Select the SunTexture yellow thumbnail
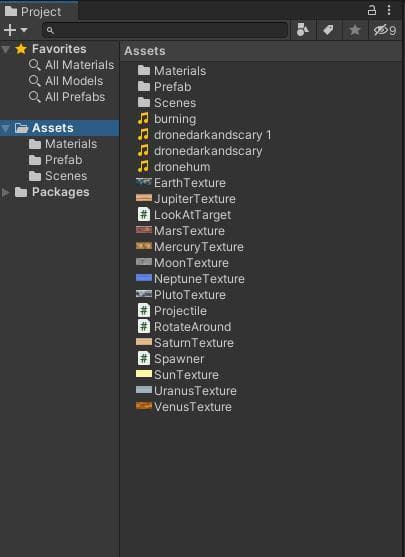Viewport: 405px width, 557px height. pos(144,374)
